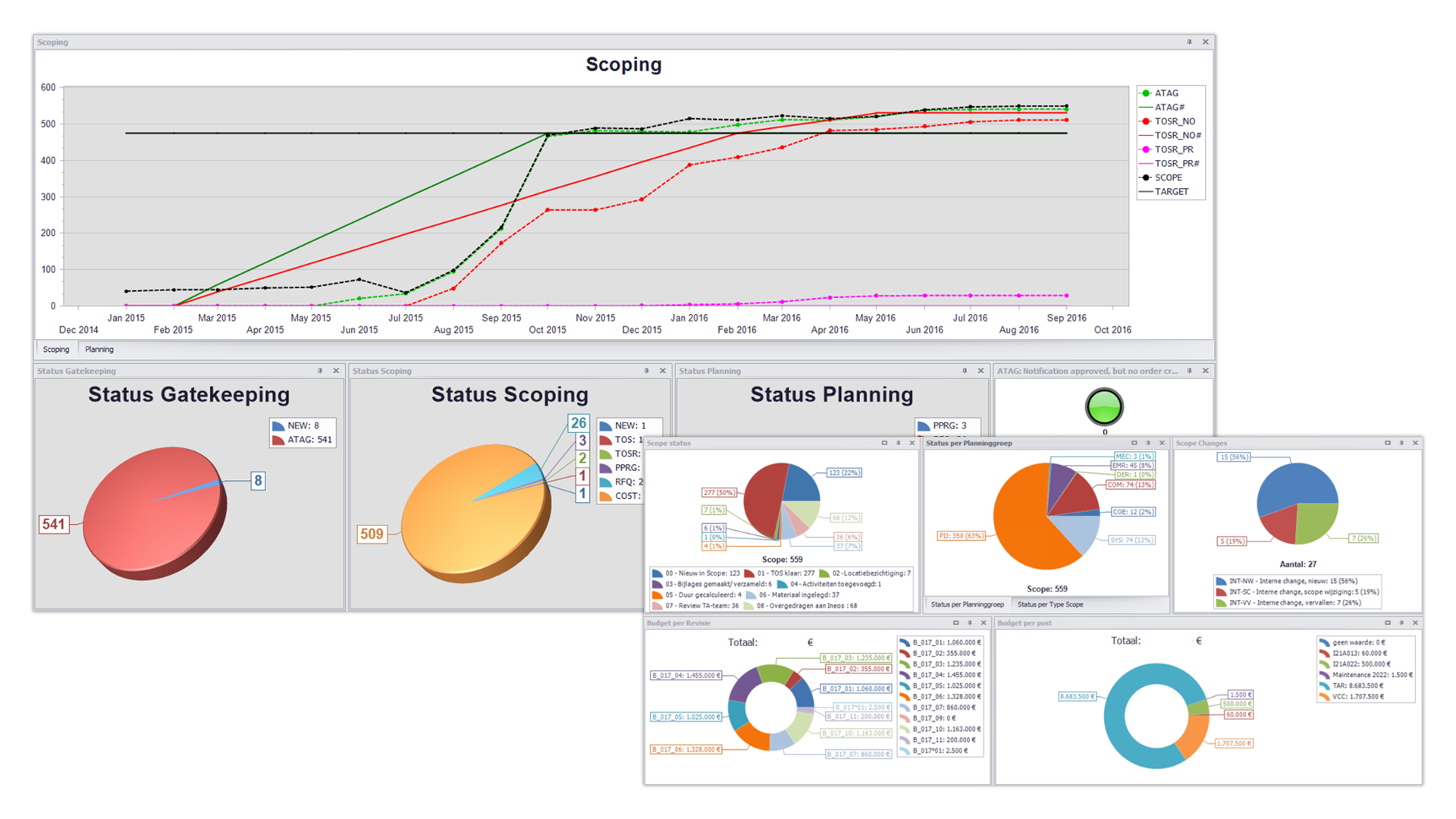Select the ATAG# legend entry
Screen dimensions: 1456x819
tap(1163, 108)
